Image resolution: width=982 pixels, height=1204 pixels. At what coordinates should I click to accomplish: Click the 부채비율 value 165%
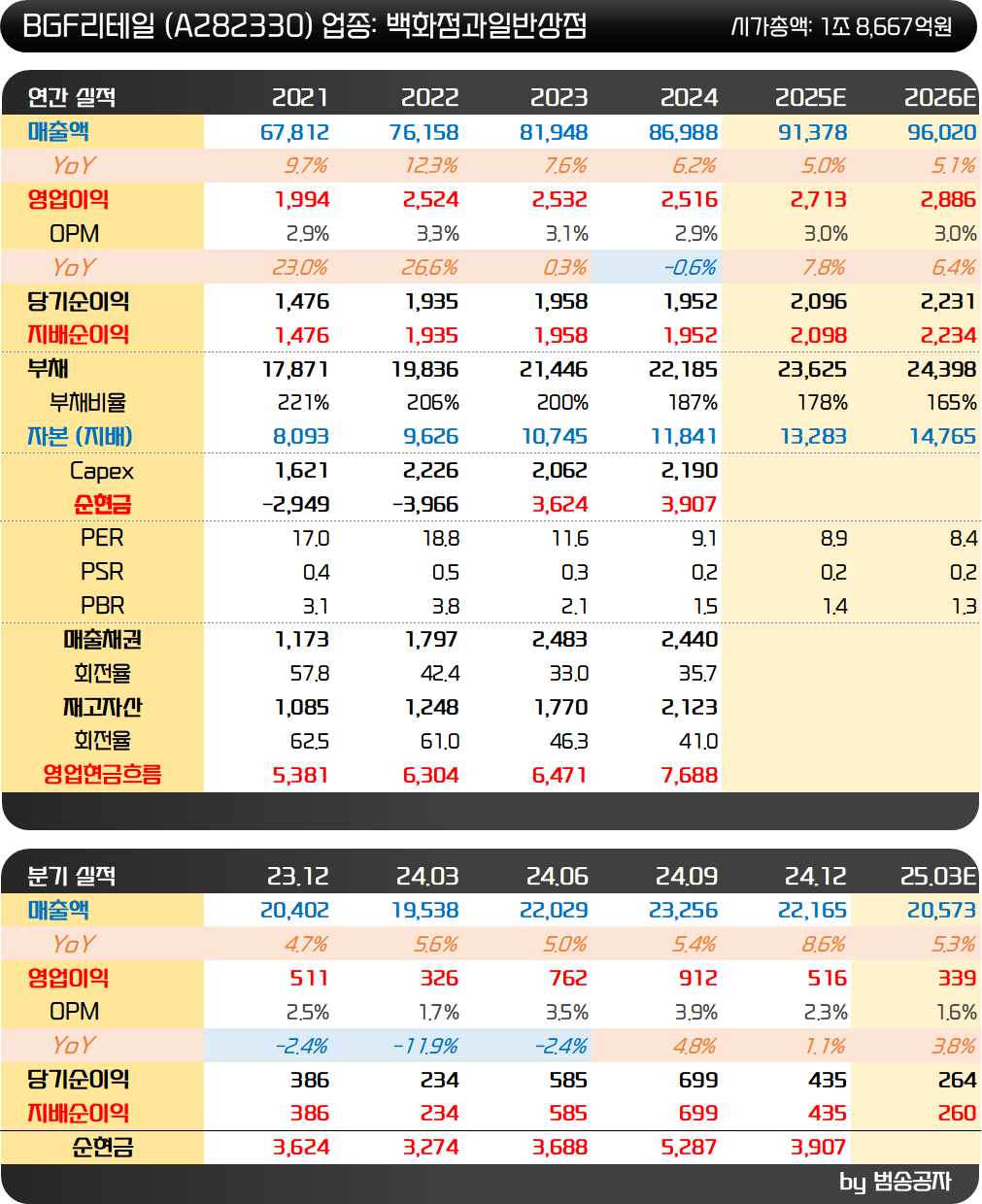(951, 403)
